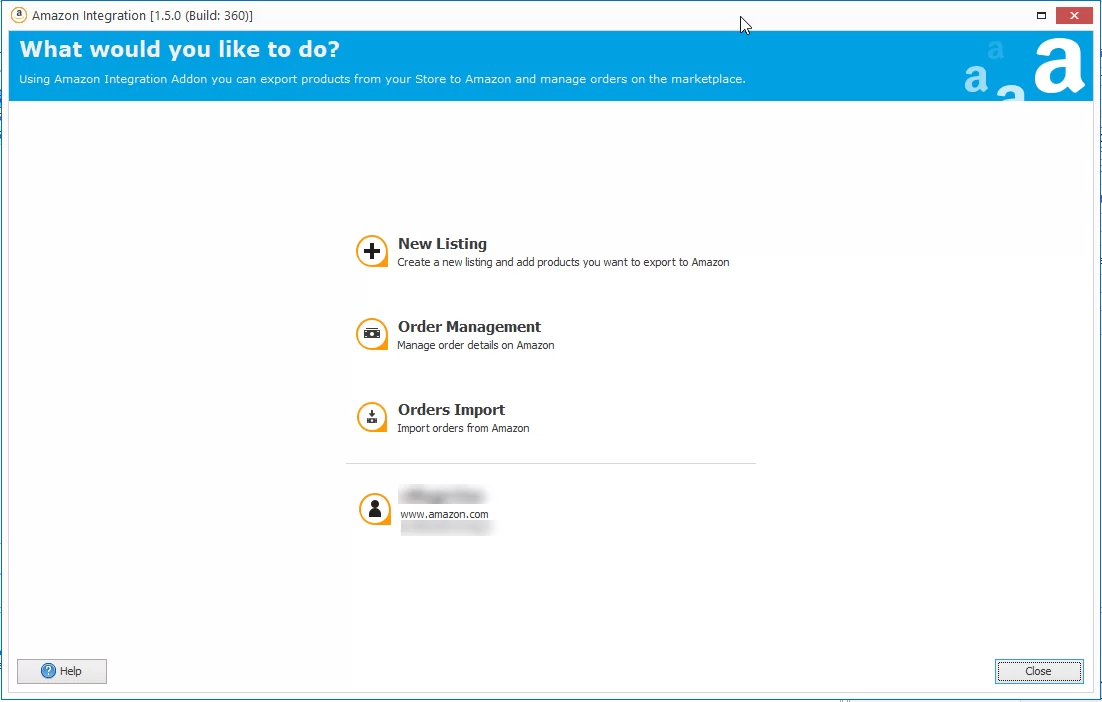Open Orders Import via its download icon
Viewport: 1102px width, 702px height.
[x=372, y=417]
